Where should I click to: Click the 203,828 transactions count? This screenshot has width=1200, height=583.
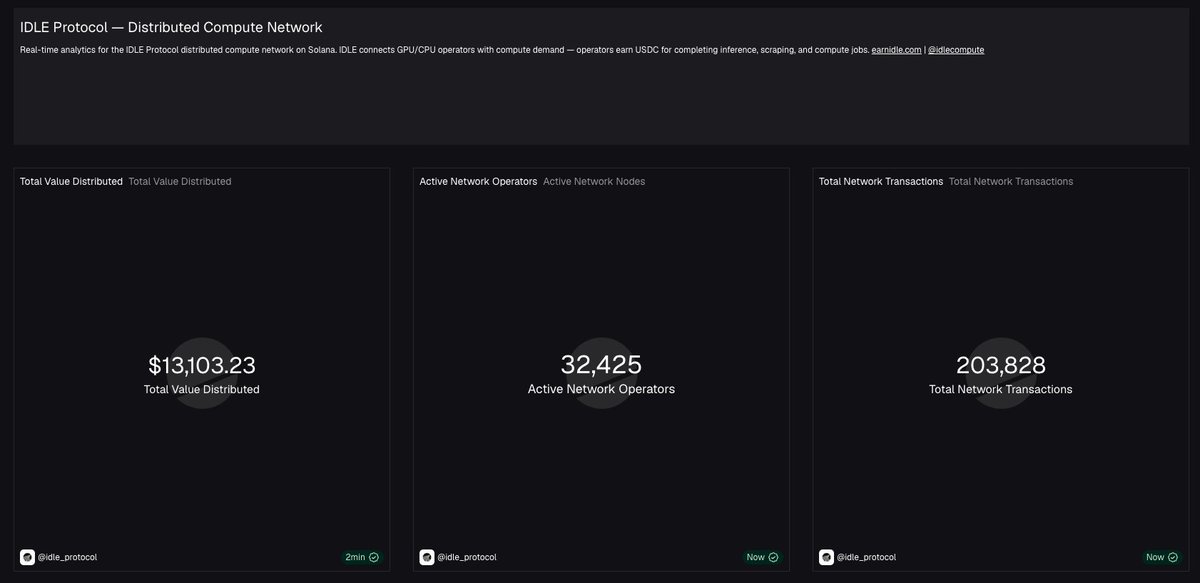(x=1001, y=365)
